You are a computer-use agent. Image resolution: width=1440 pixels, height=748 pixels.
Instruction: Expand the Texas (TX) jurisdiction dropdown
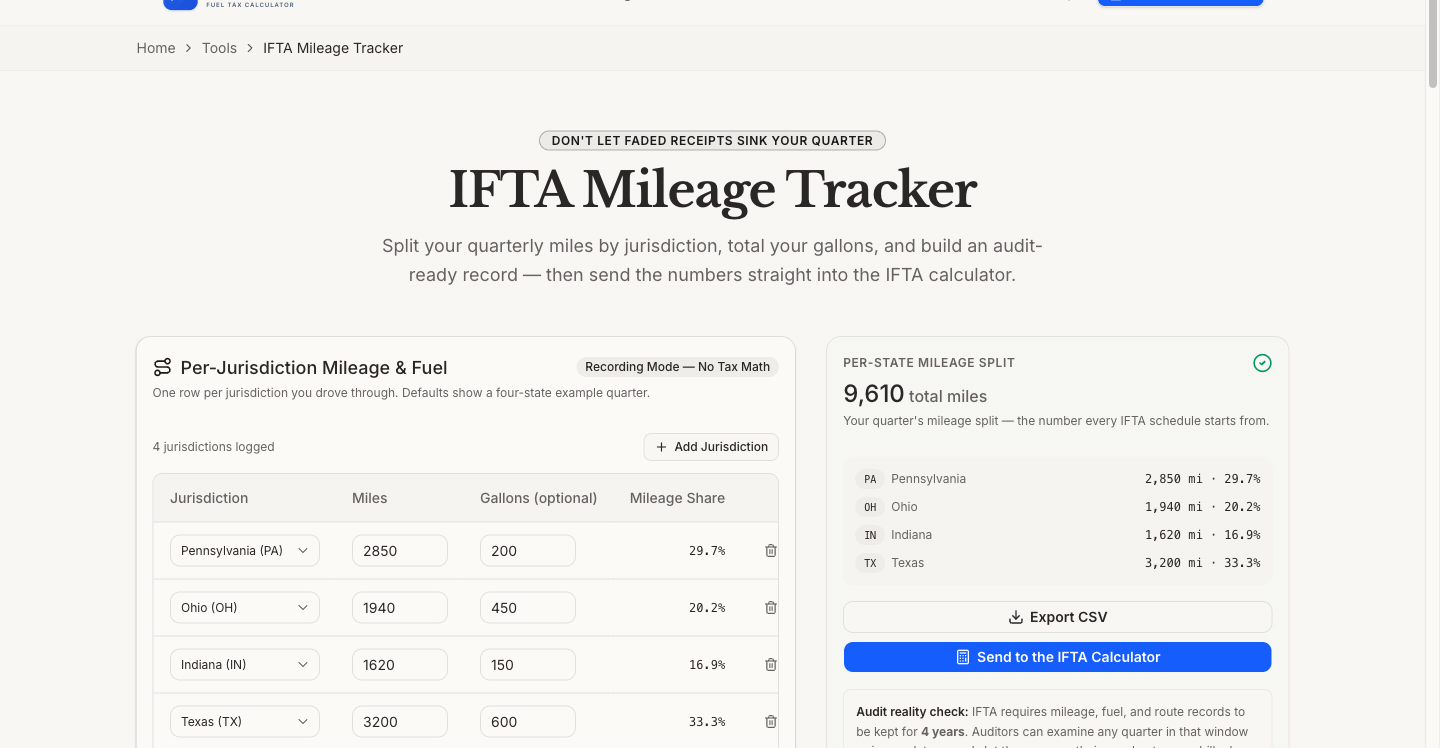[x=245, y=721]
